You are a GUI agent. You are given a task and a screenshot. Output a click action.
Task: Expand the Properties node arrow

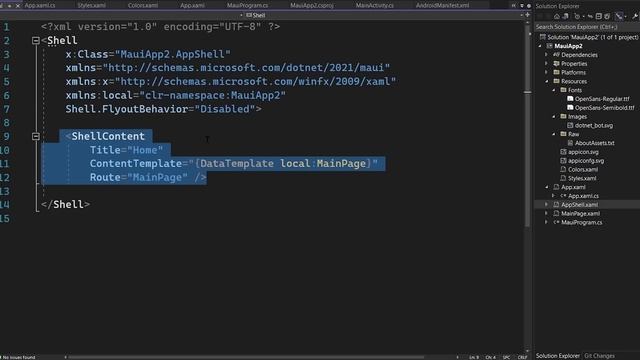click(x=547, y=64)
